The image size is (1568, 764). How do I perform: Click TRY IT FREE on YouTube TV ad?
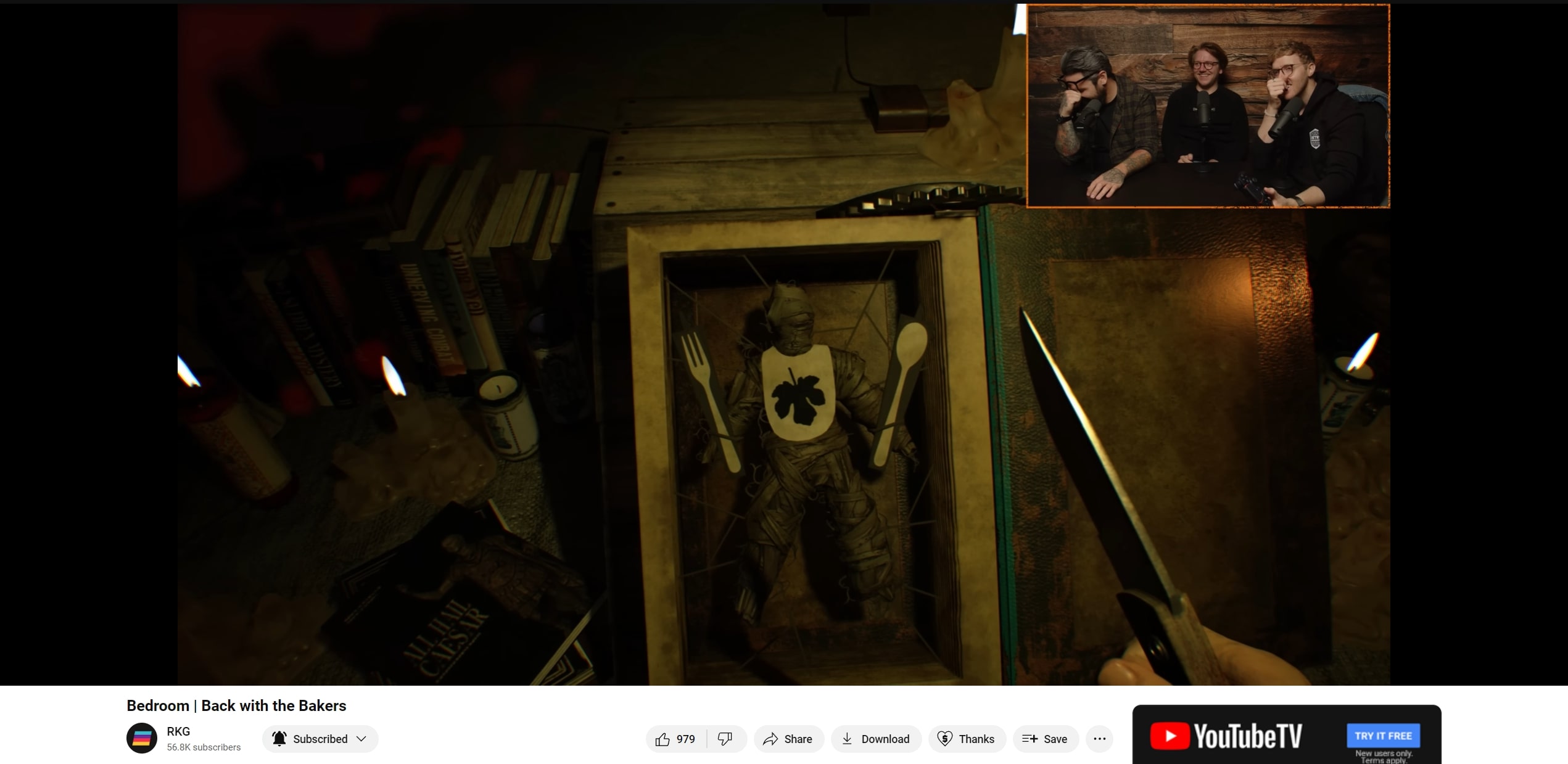[1383, 736]
